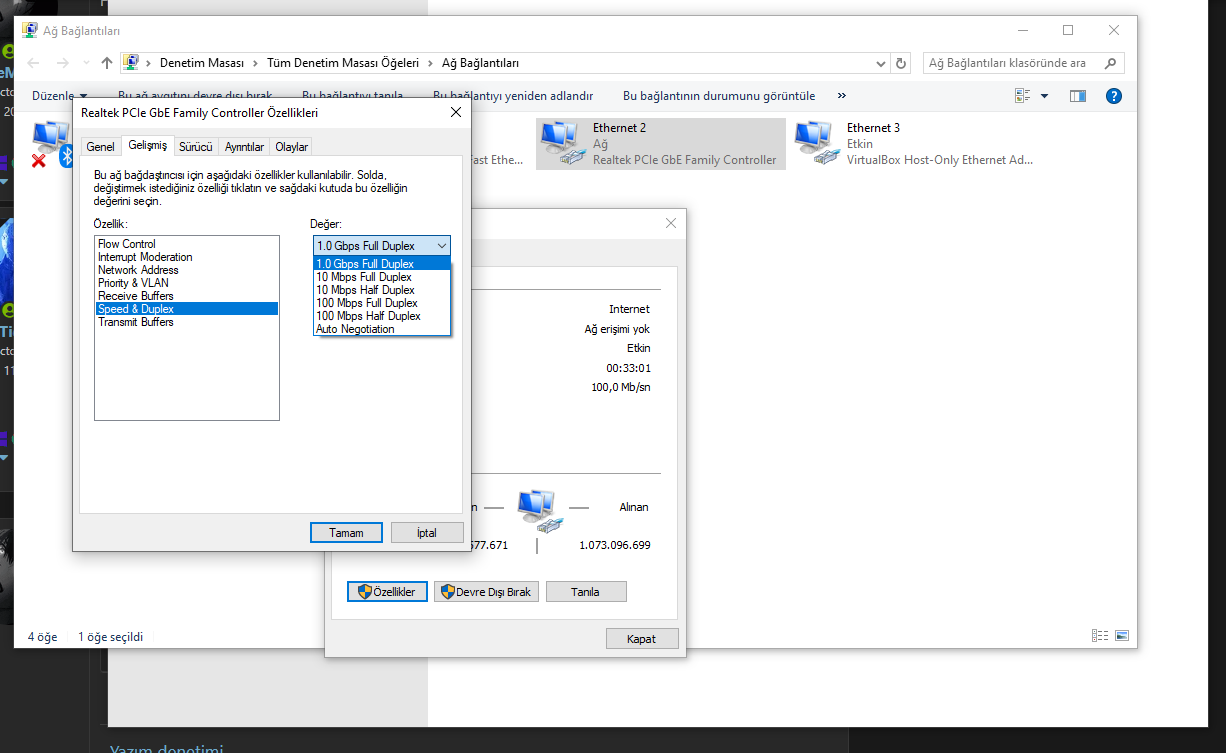Switch to the Gelişmiş tab

pyautogui.click(x=148, y=146)
